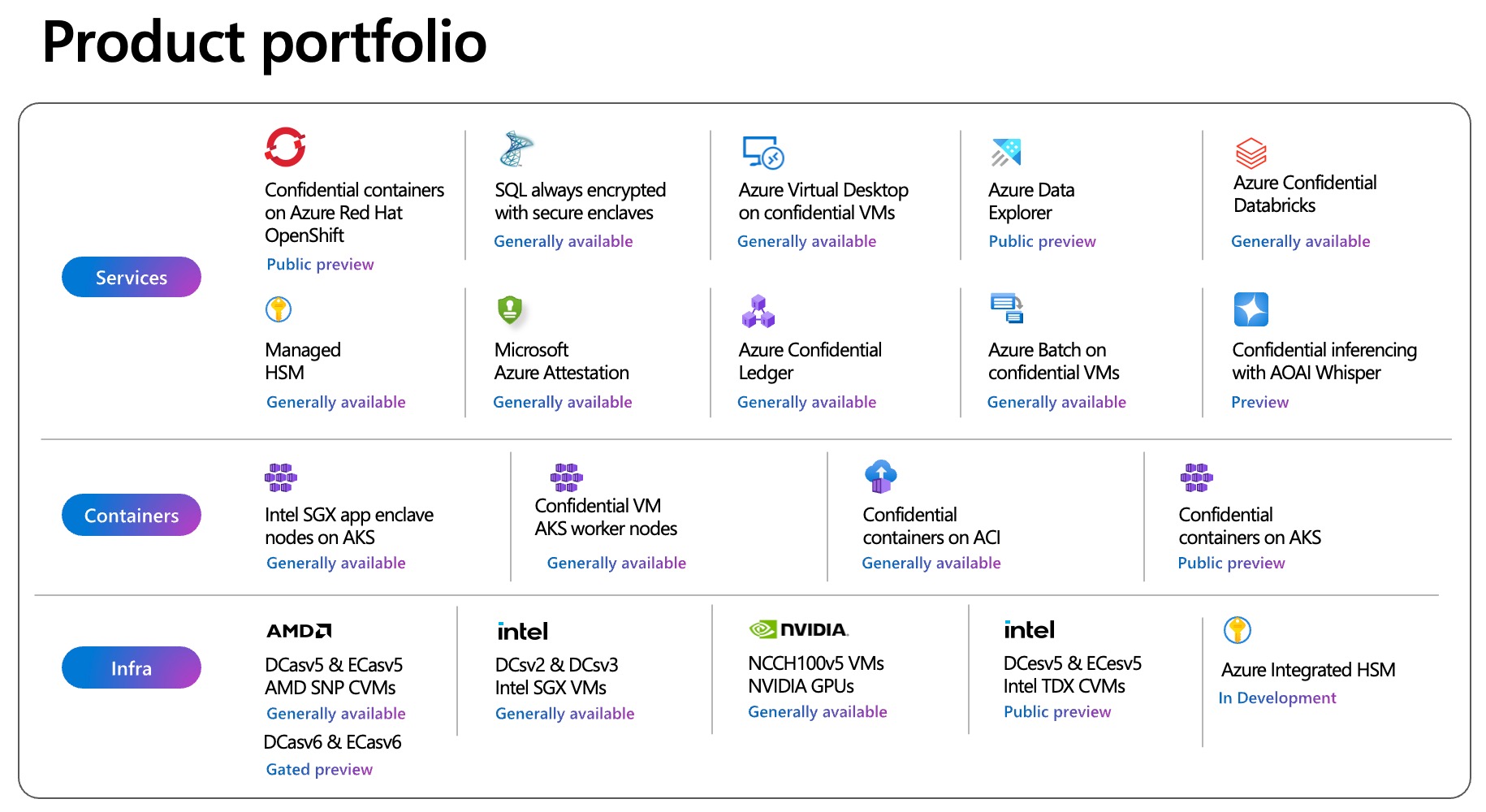Image resolution: width=1486 pixels, height=812 pixels.
Task: Select the AOAI Whisper sparkle icon
Action: [1251, 309]
